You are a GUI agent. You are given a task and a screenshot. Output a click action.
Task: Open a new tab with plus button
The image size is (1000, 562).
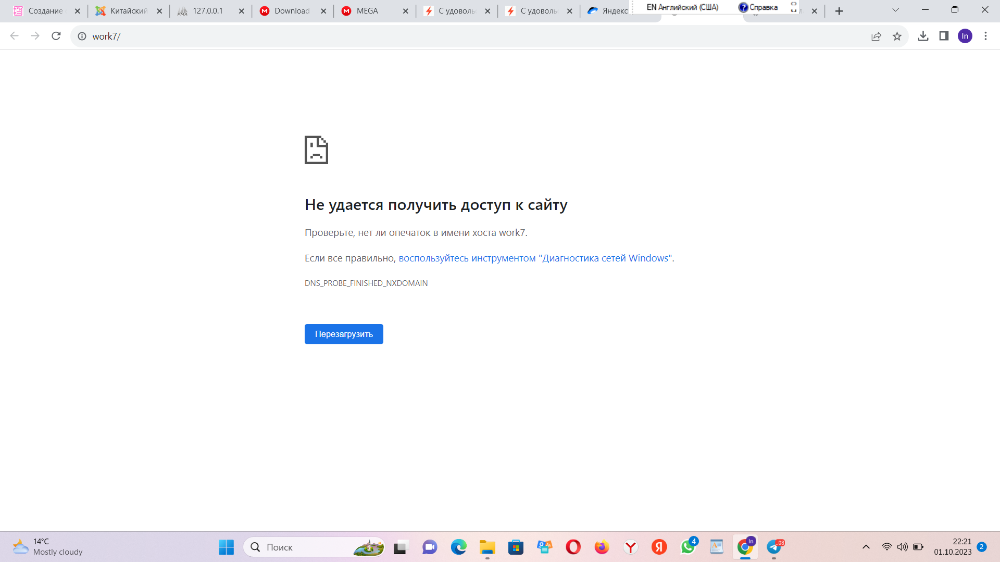838,11
